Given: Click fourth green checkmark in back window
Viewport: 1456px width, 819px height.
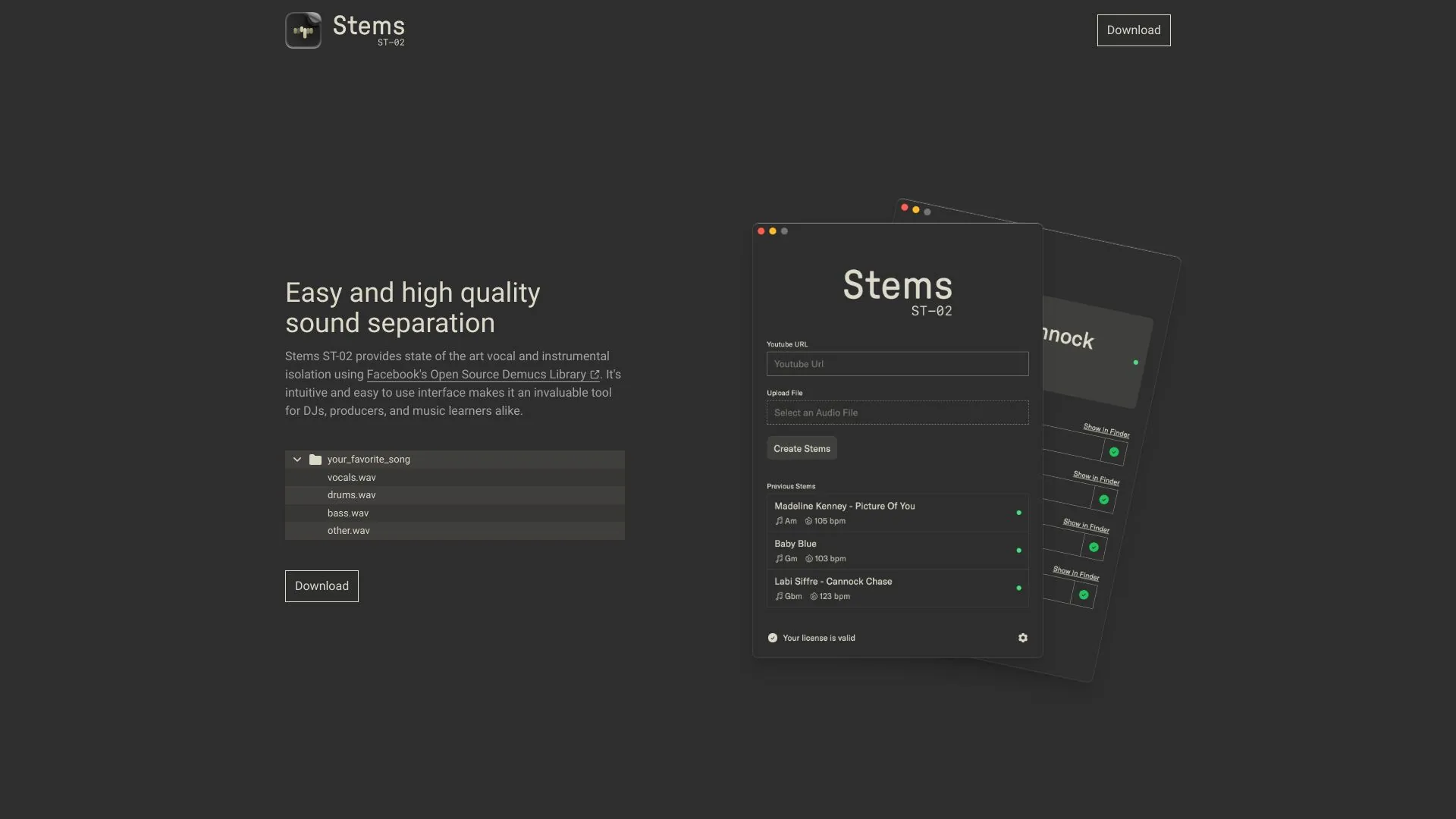Looking at the screenshot, I should pyautogui.click(x=1084, y=595).
